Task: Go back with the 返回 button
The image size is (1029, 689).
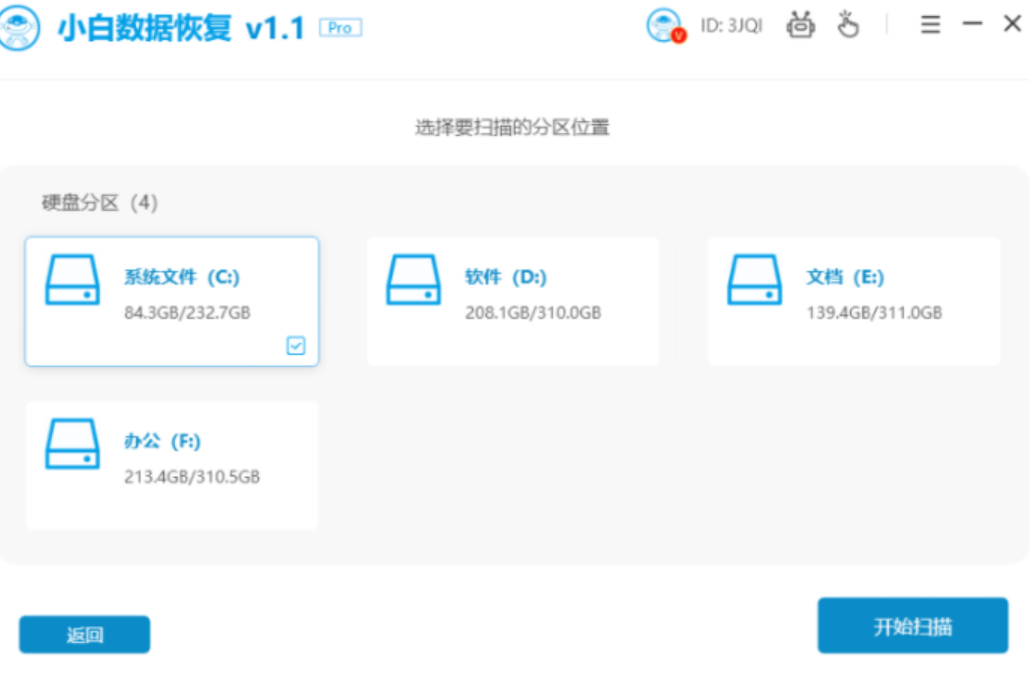Action: click(84, 635)
